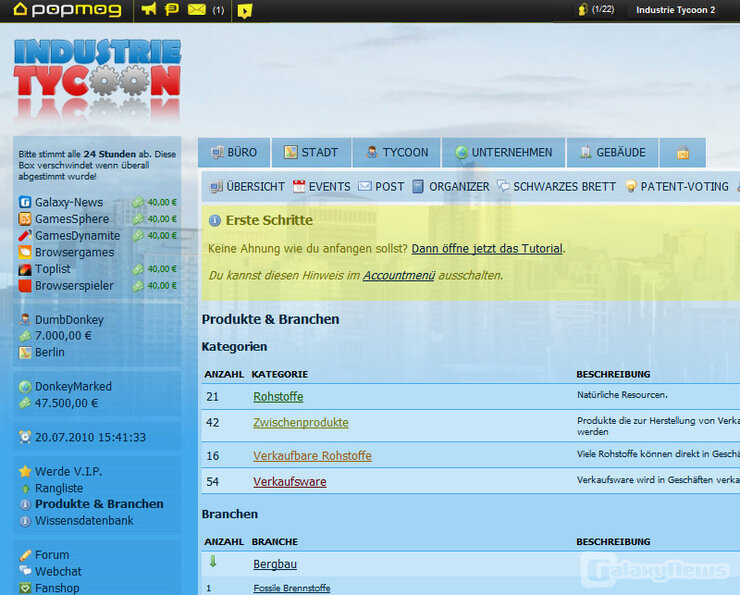Open the Wissensdatenbank link

84,520
